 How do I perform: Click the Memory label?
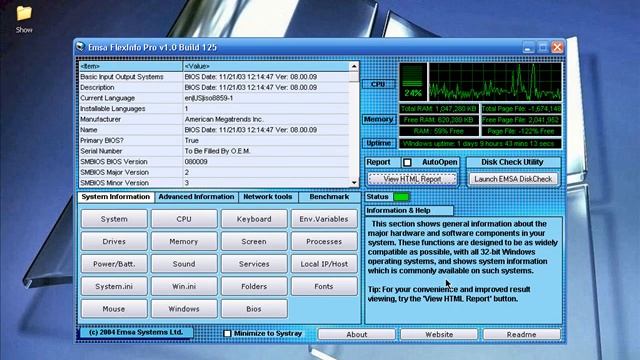(x=378, y=119)
